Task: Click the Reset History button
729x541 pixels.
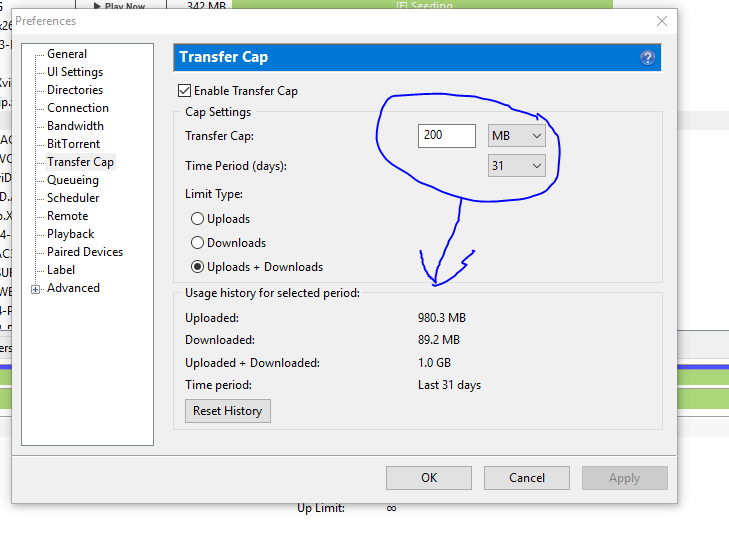Action: coord(228,411)
